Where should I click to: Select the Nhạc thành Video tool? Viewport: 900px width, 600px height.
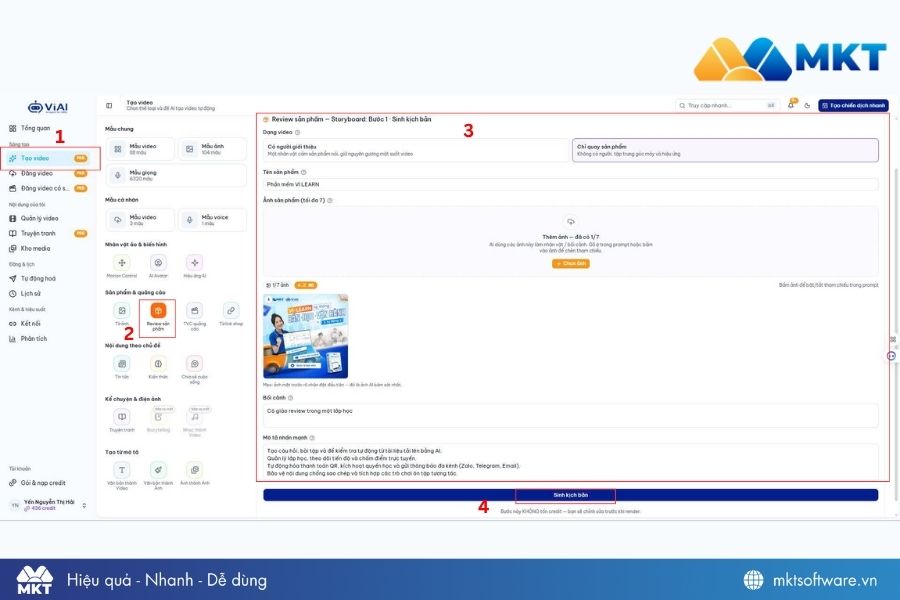[195, 422]
